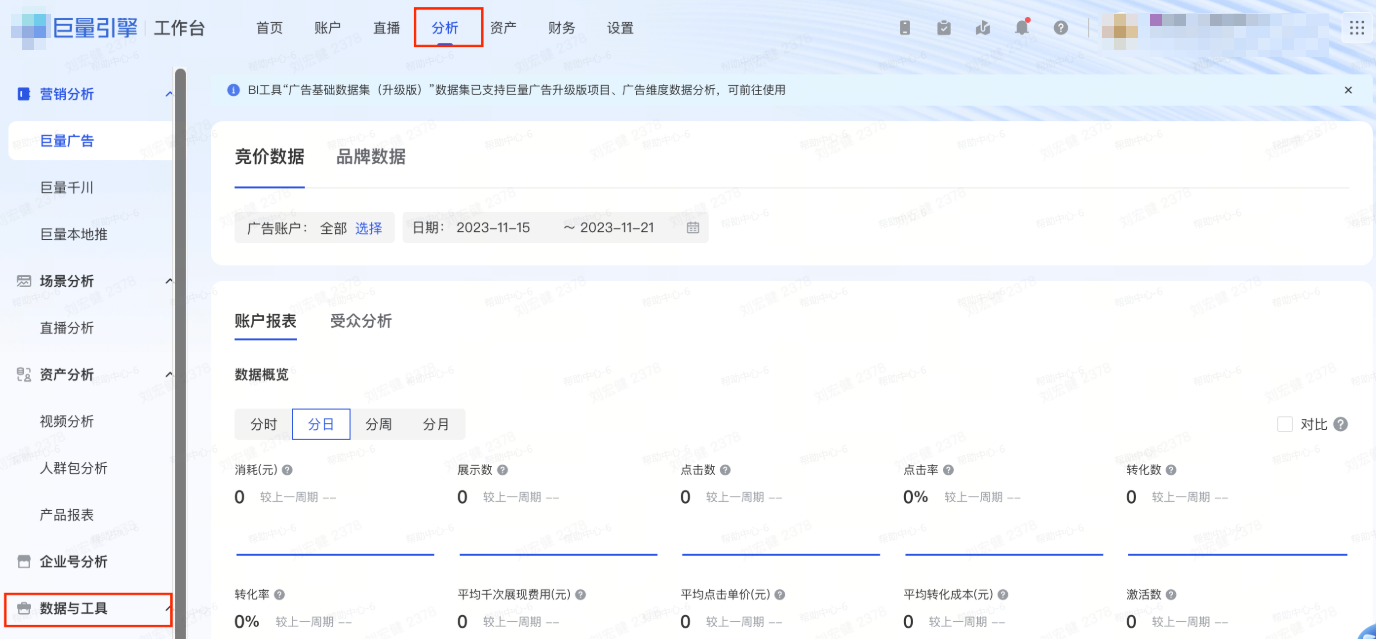Click the 营销分析 section icon
This screenshot has width=1376, height=639.
tap(23, 94)
